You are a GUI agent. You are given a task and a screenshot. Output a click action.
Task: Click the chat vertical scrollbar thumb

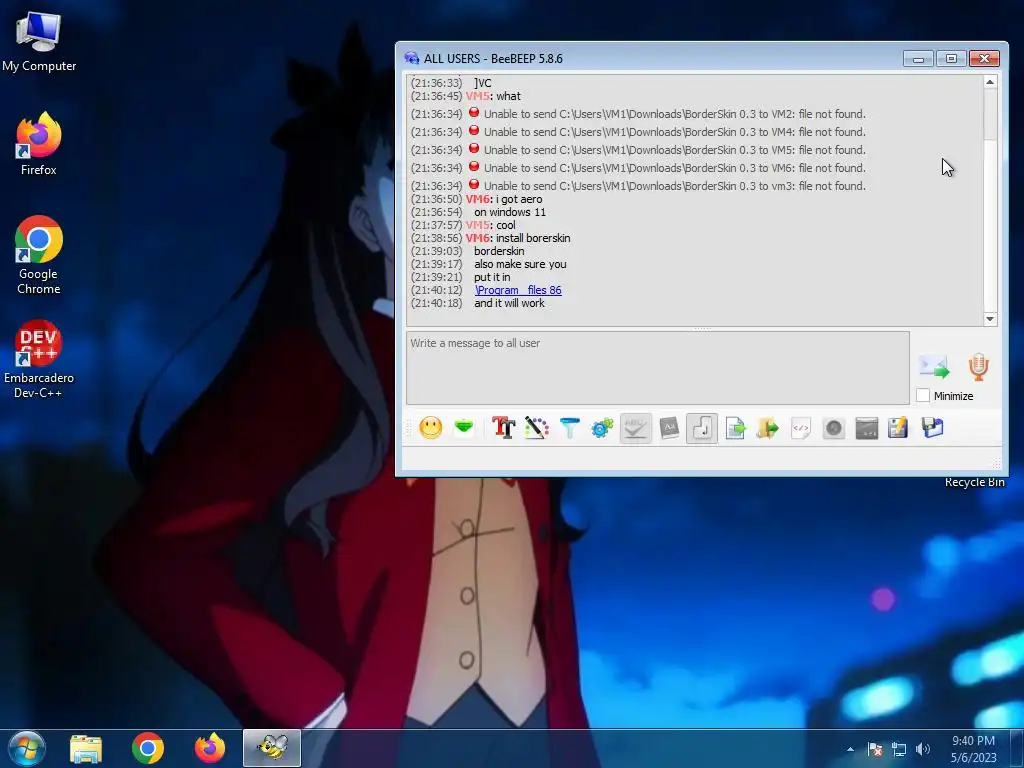pyautogui.click(x=990, y=114)
